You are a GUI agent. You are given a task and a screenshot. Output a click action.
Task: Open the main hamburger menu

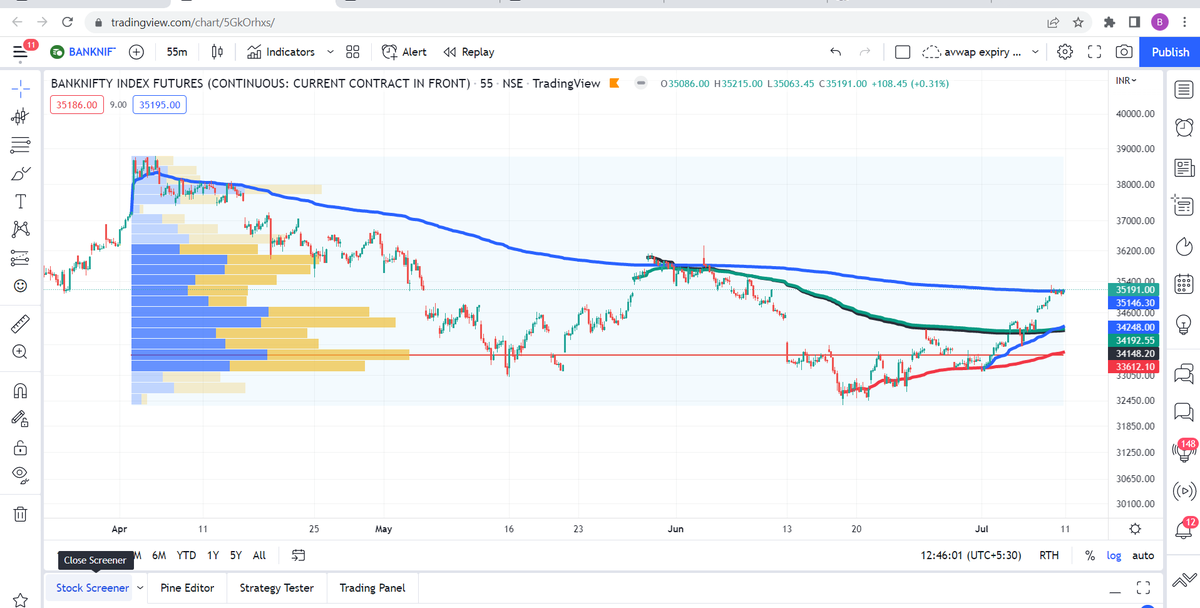pyautogui.click(x=20, y=52)
